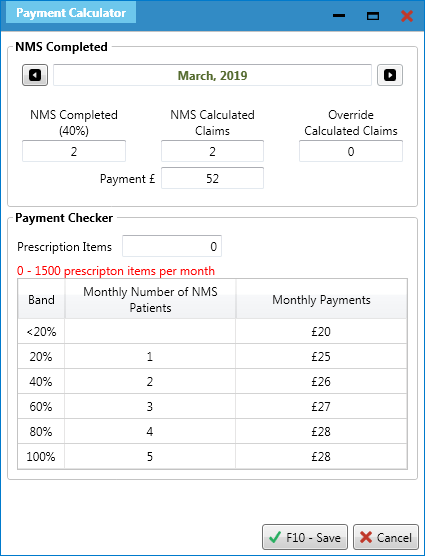Viewport: 425px width, 556px height.
Task: Click the NMS Calculated Claims field
Action: pos(212,151)
